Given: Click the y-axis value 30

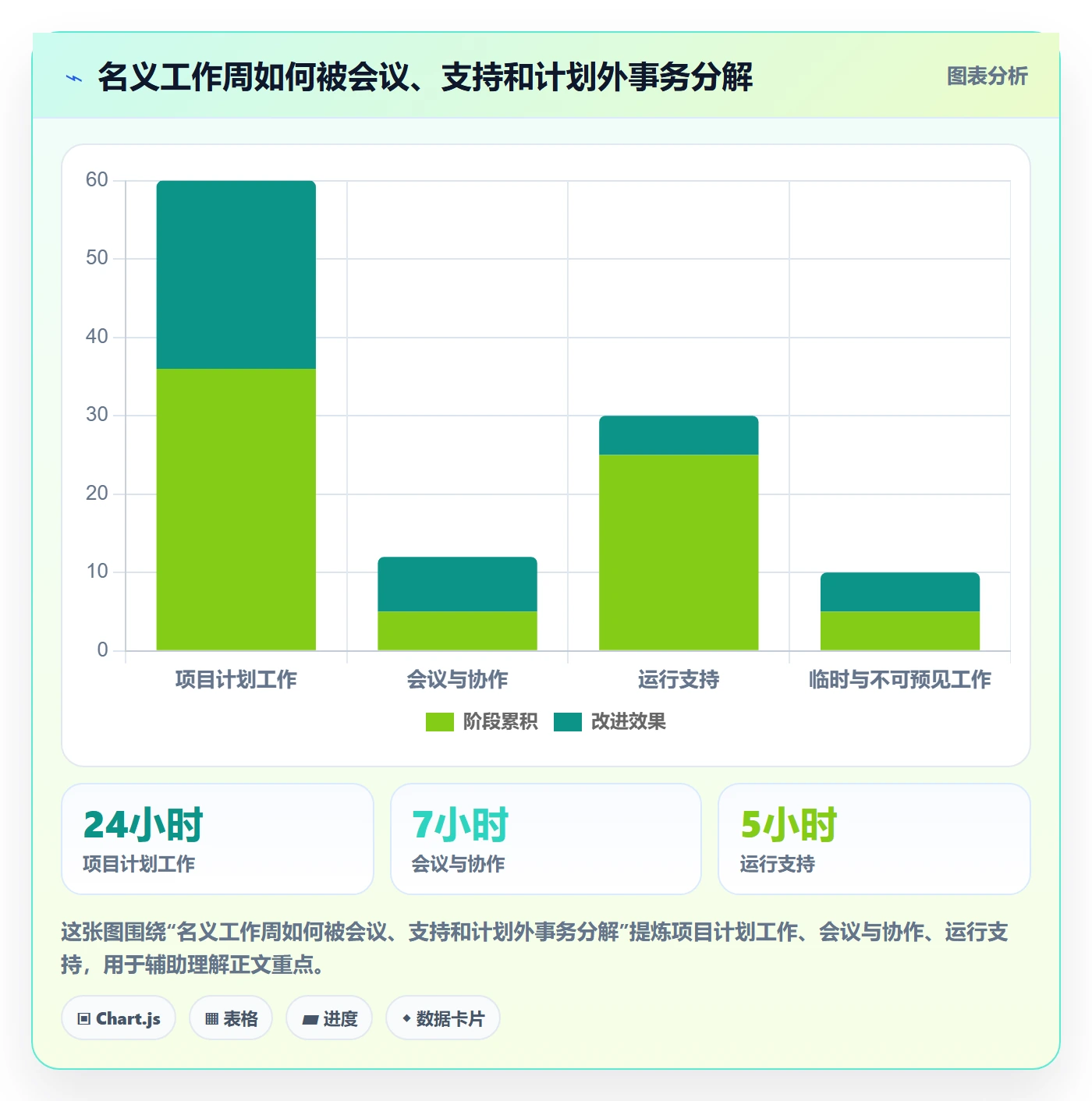Looking at the screenshot, I should (97, 415).
